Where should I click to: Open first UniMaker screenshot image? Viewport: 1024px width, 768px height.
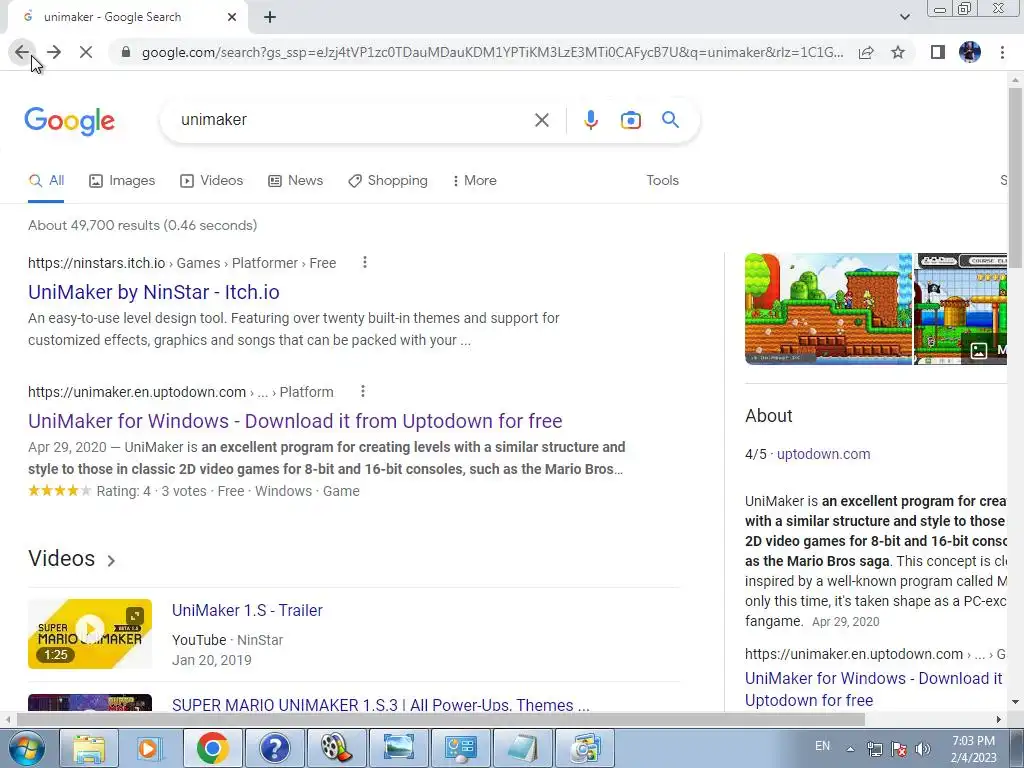[828, 308]
